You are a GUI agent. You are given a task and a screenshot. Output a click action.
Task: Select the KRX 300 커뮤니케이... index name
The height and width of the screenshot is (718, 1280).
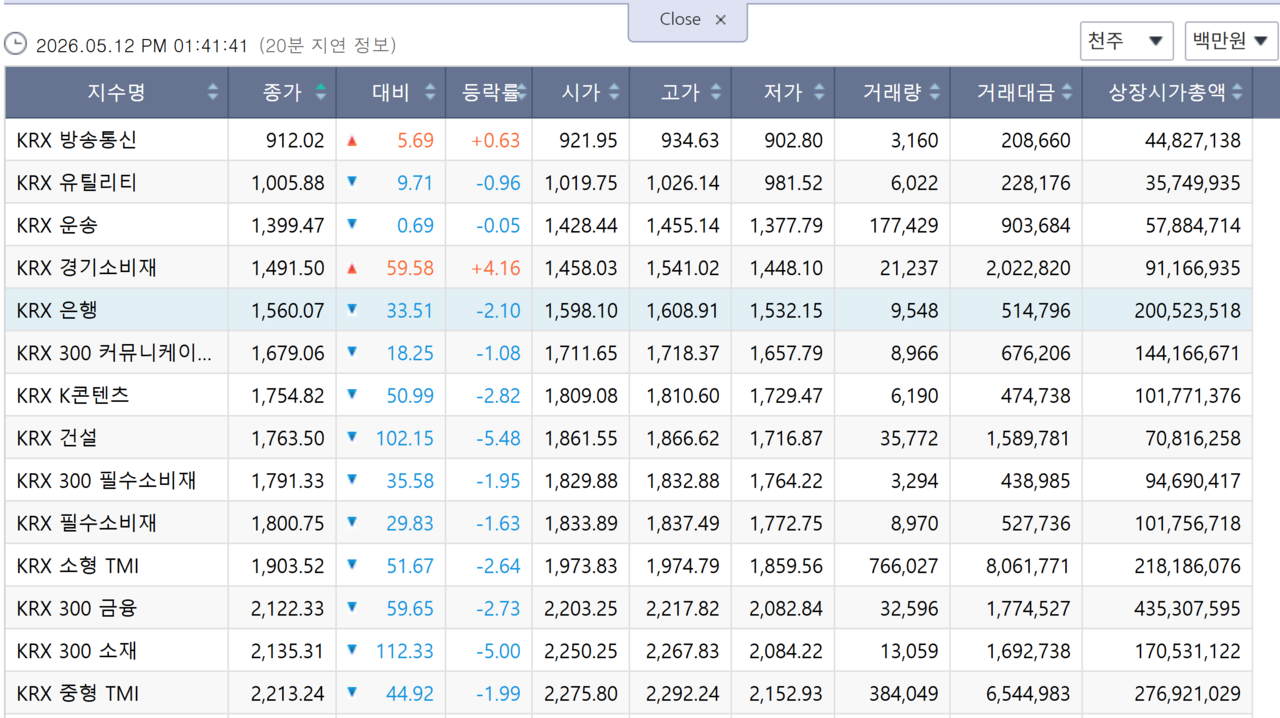pos(114,353)
